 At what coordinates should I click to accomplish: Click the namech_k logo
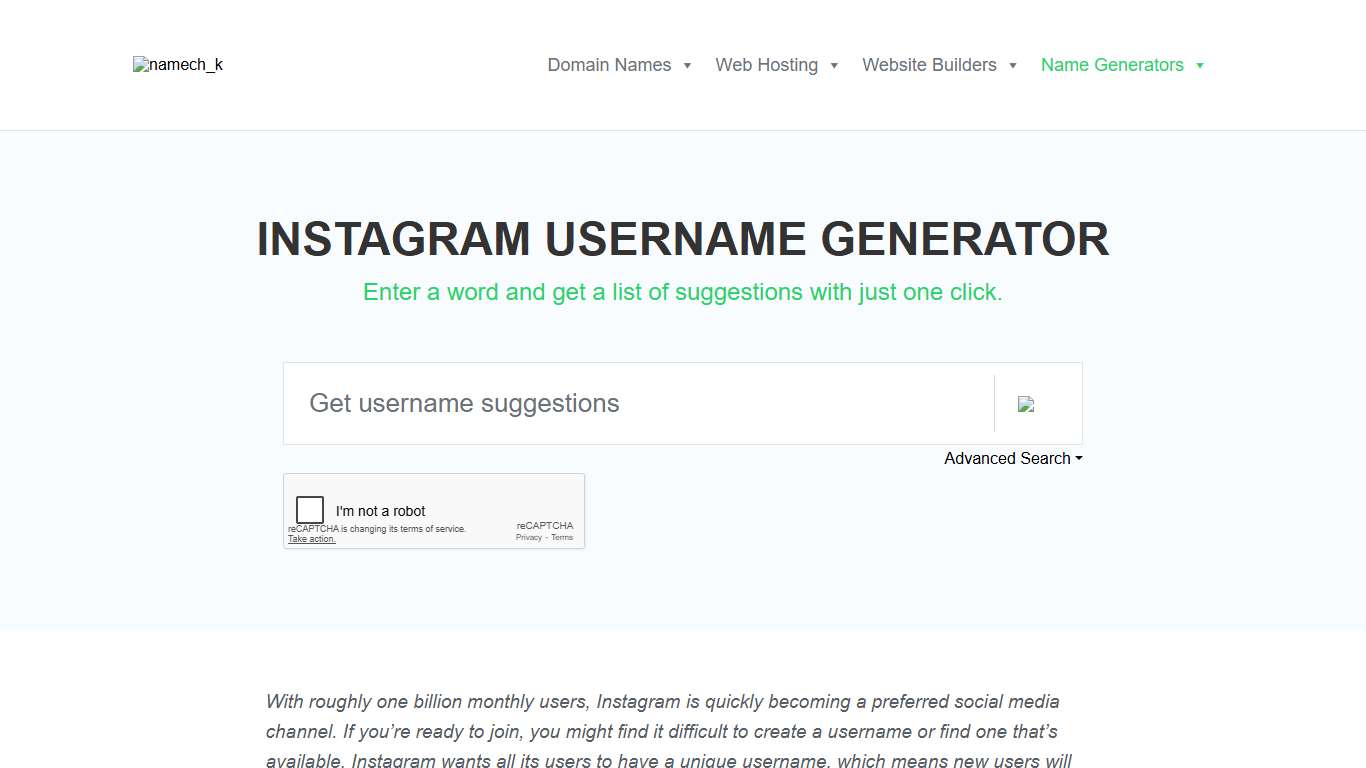(x=177, y=64)
